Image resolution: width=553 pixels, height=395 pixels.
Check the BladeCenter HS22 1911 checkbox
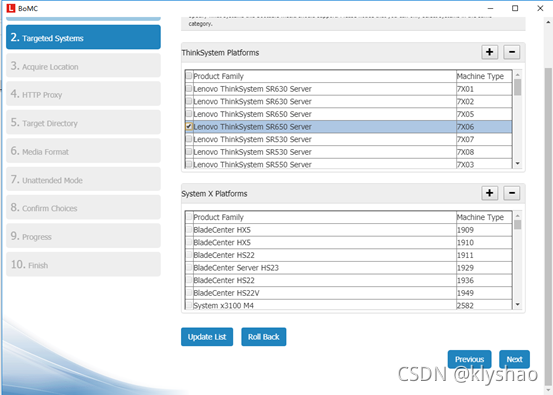[x=189, y=255]
